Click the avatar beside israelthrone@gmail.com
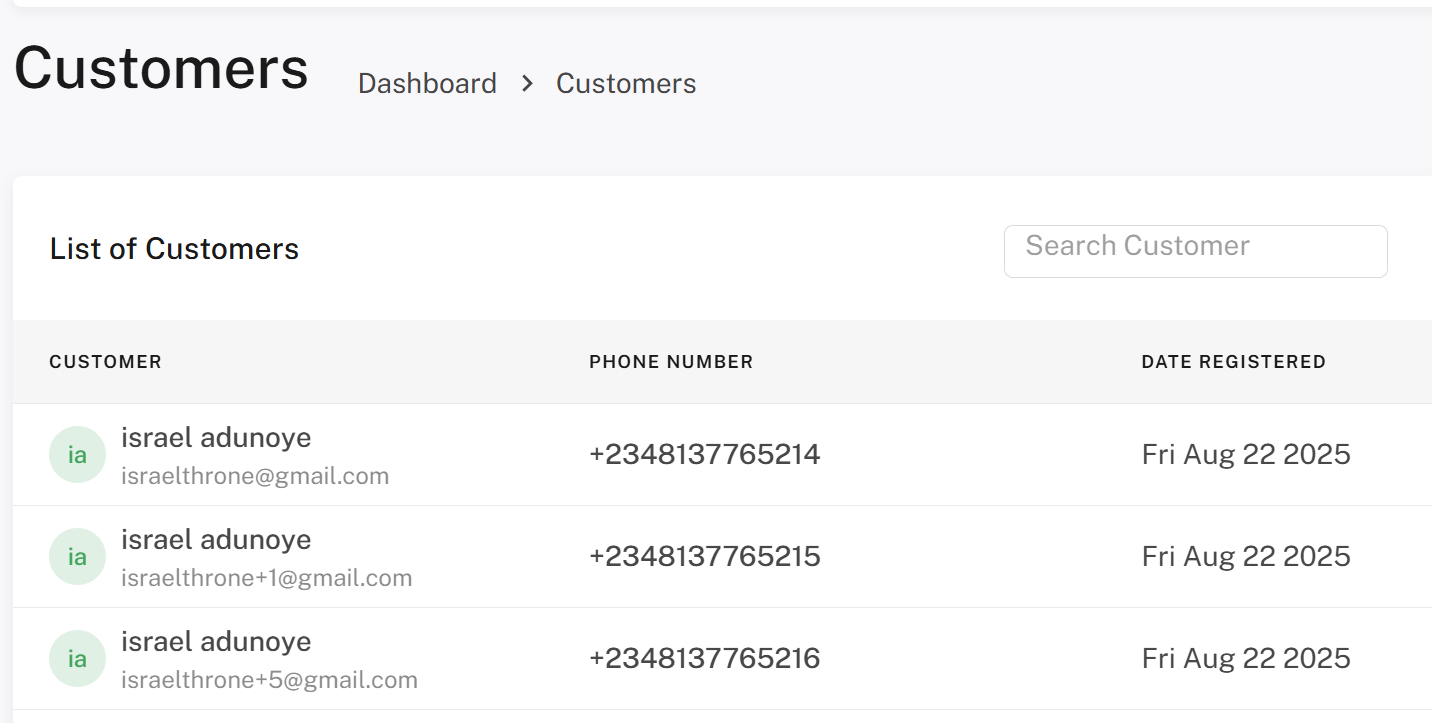The width and height of the screenshot is (1432, 723). click(x=77, y=455)
